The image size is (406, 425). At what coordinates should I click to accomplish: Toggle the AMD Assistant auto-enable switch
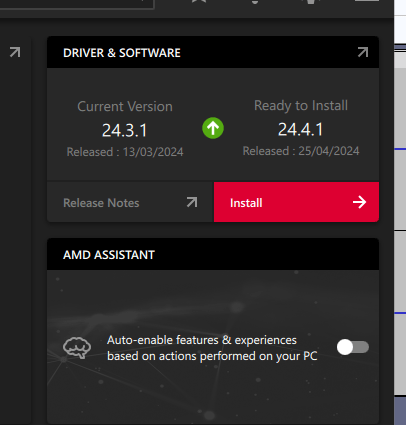tap(353, 347)
